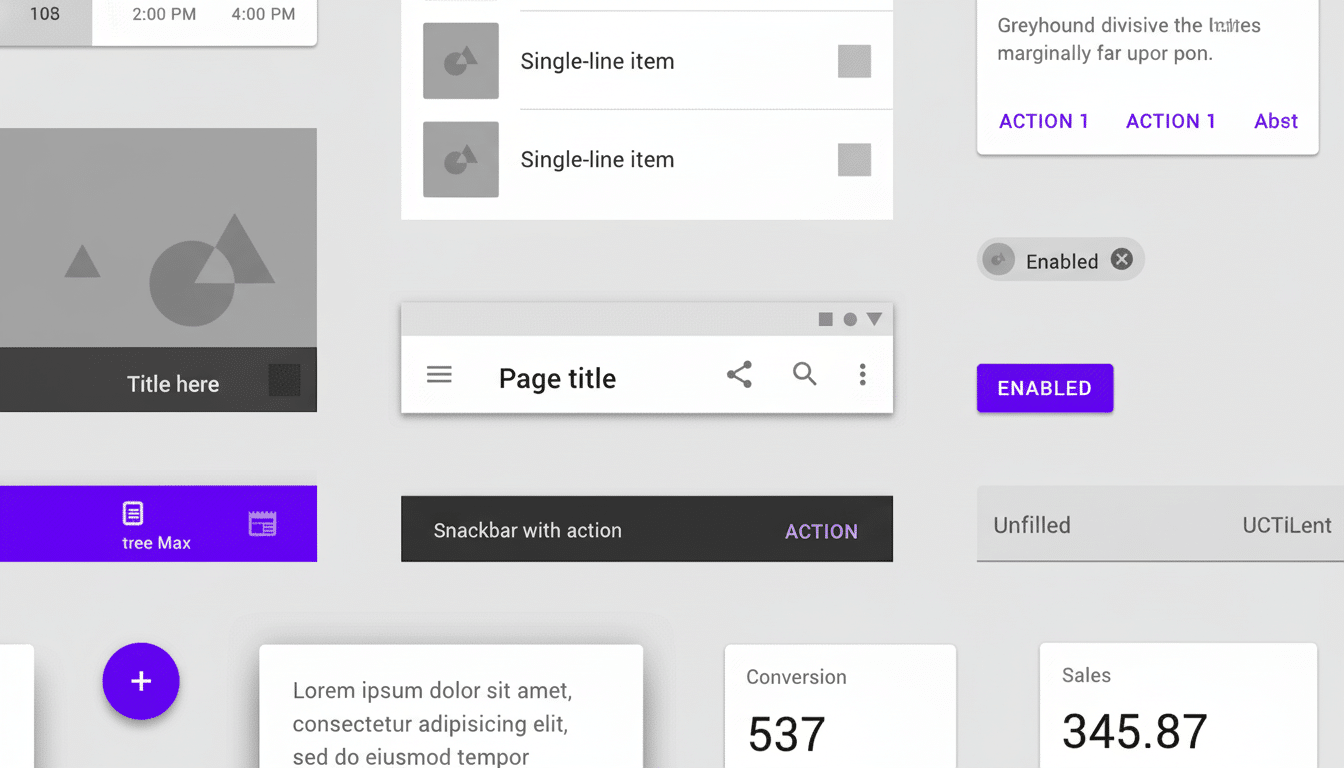Click the share icon in the Page title bar
The image size is (1344, 768).
(739, 374)
